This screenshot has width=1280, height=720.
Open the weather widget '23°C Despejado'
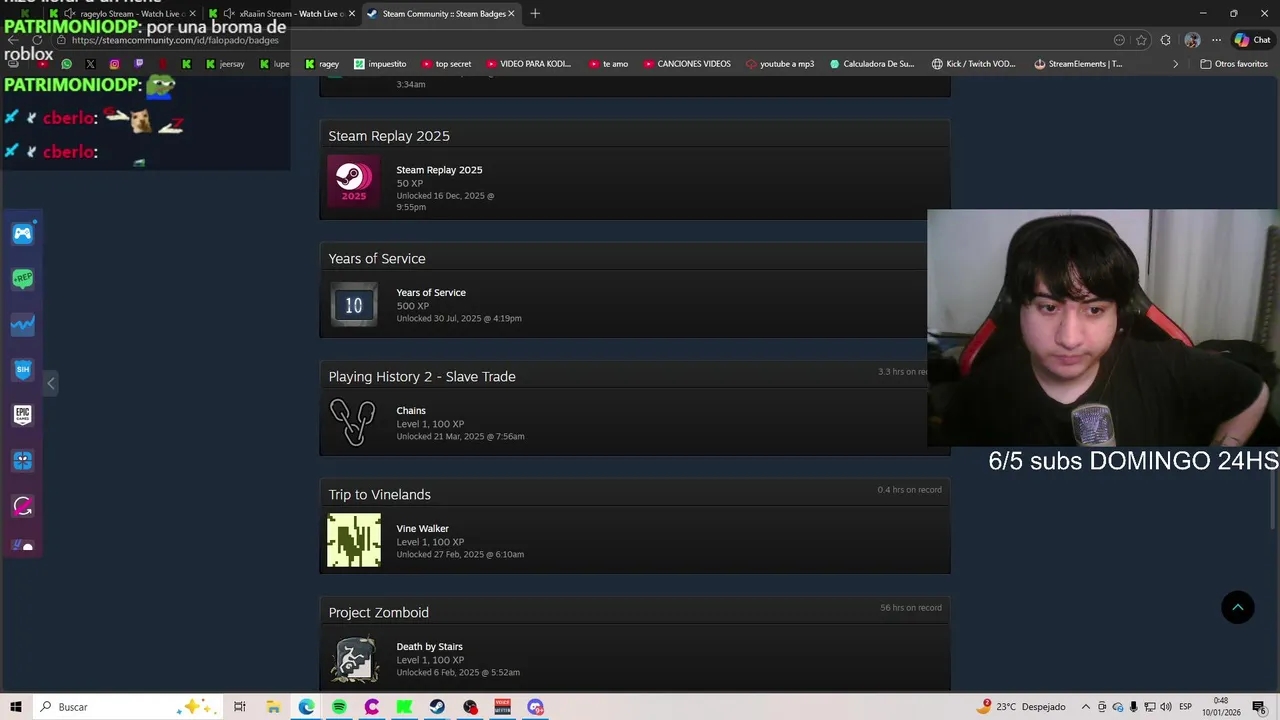[x=1022, y=707]
